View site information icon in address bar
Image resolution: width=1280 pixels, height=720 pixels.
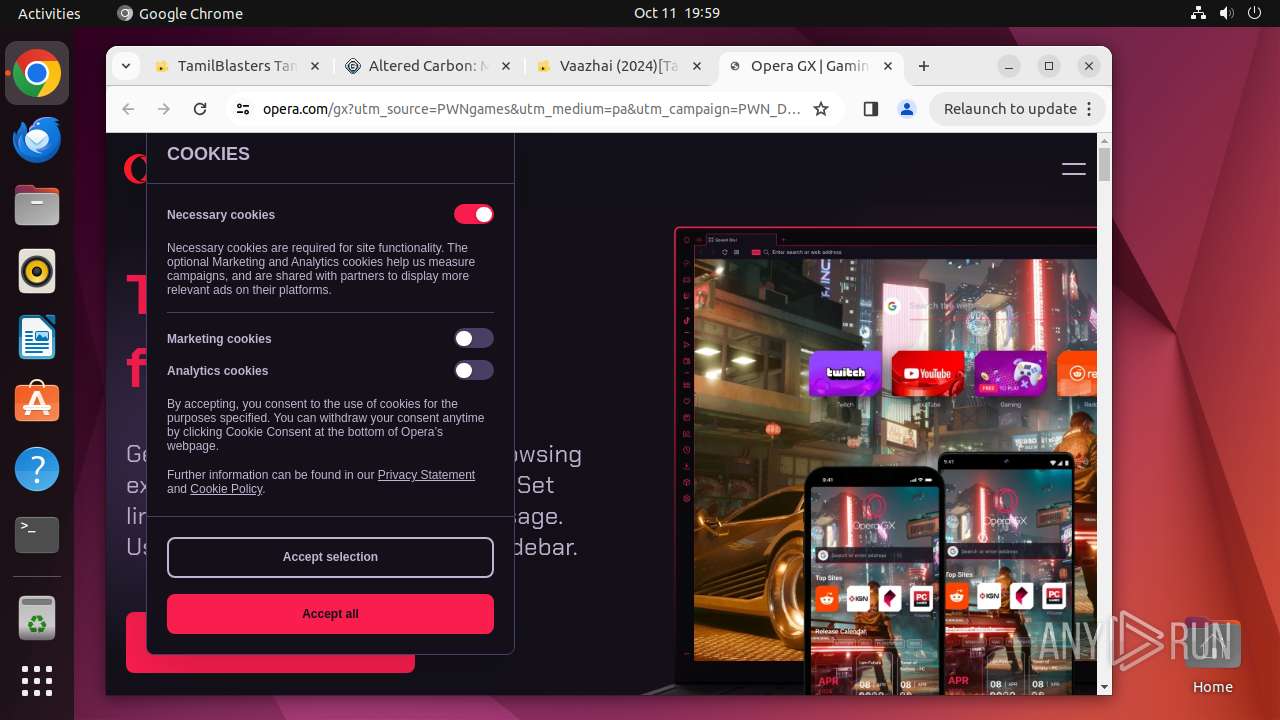point(242,109)
